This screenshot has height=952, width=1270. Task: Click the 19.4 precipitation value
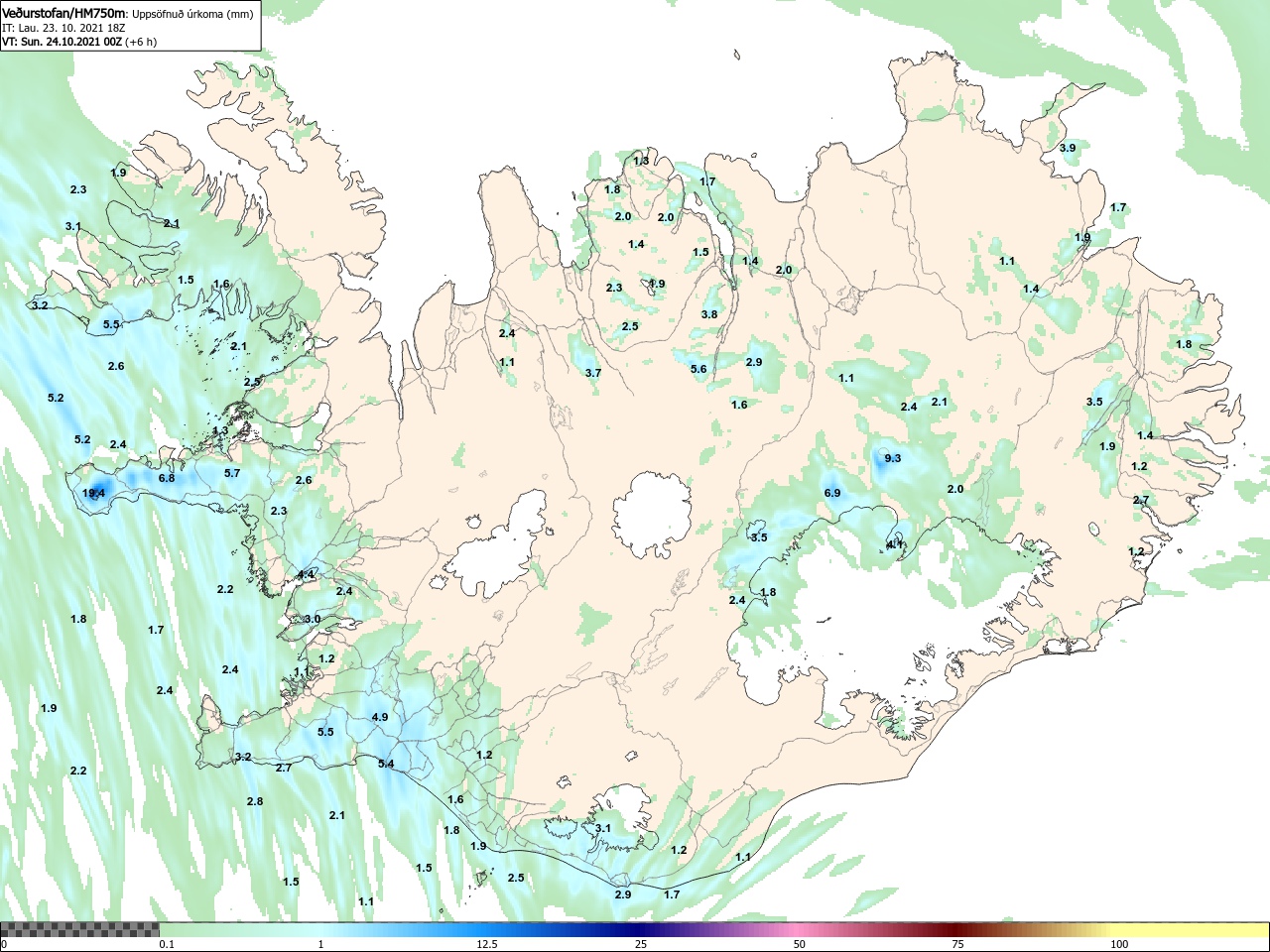[94, 493]
